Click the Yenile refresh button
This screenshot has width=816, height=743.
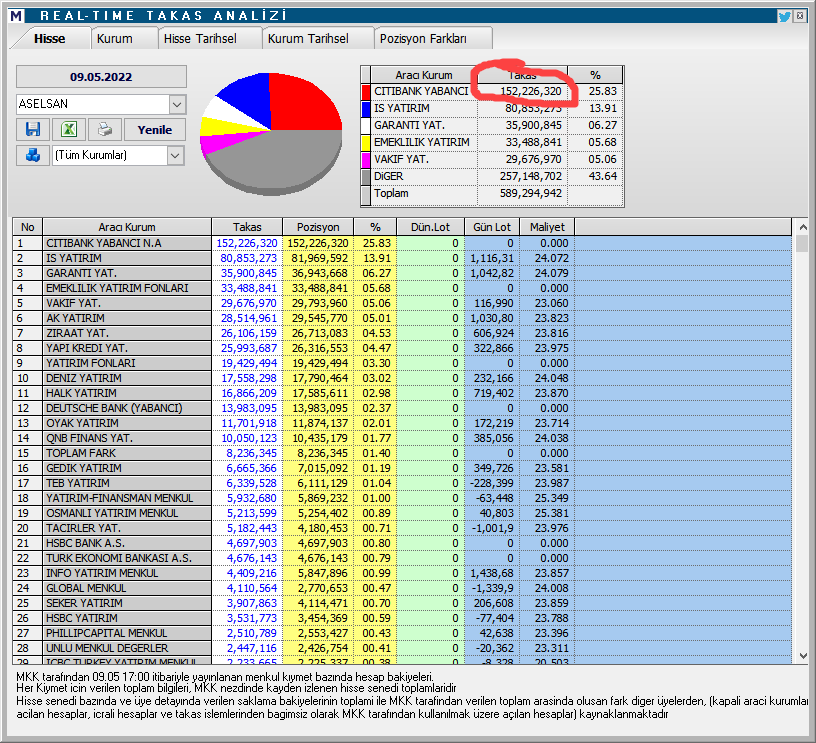(155, 130)
